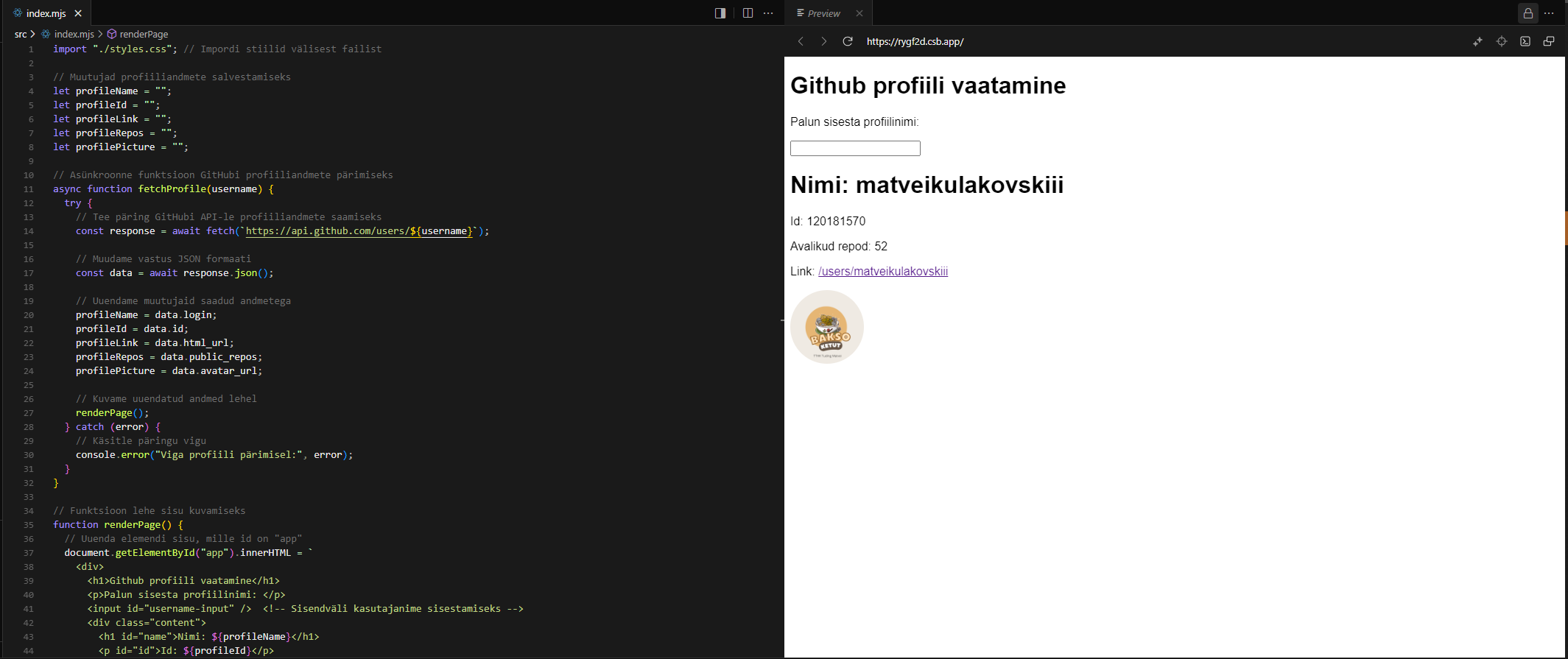This screenshot has width=1568, height=659.
Task: Click the Palun sisesta profiilinimi label
Action: coord(854,121)
